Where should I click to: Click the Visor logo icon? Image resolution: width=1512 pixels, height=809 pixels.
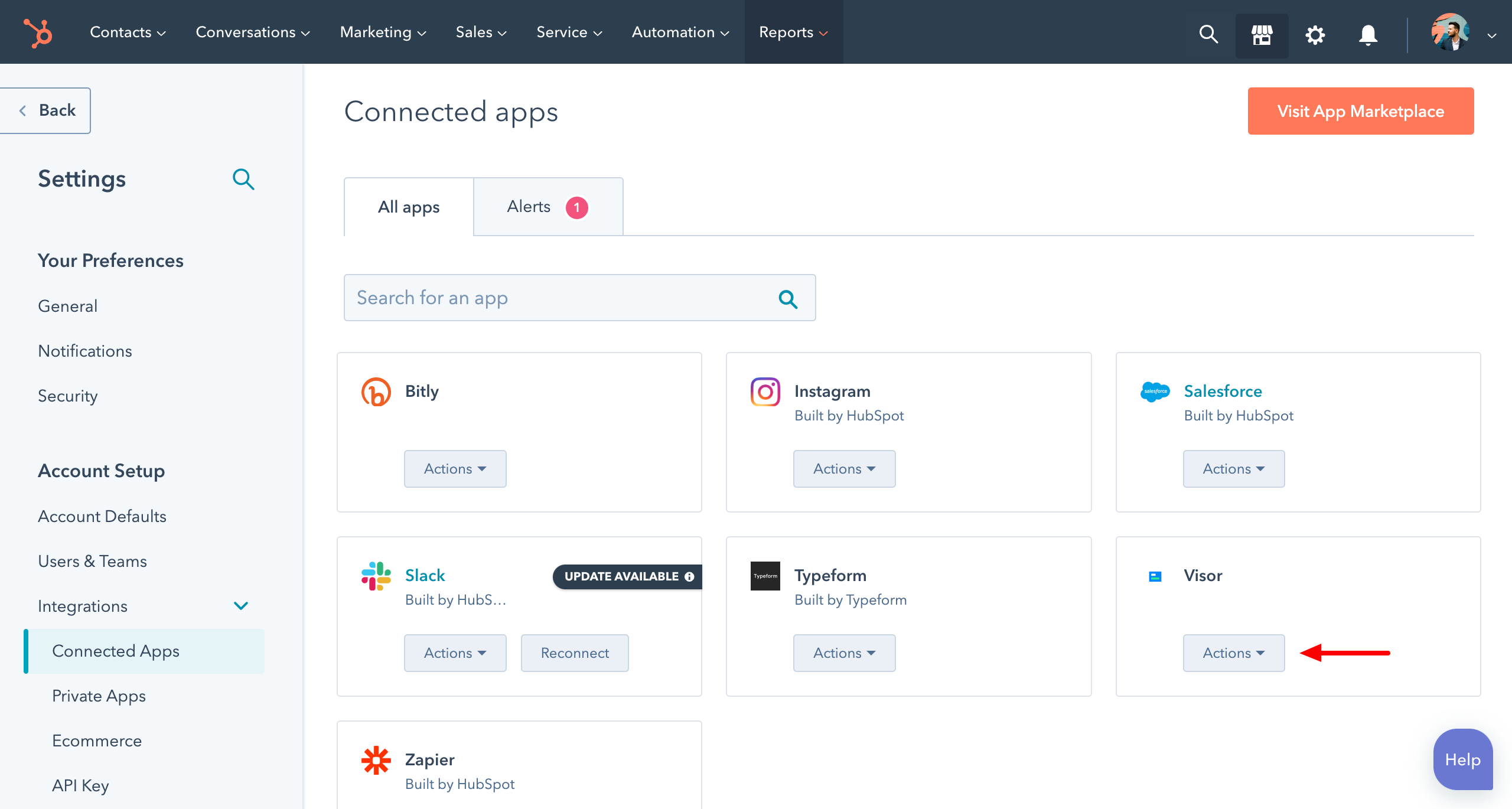click(1155, 576)
